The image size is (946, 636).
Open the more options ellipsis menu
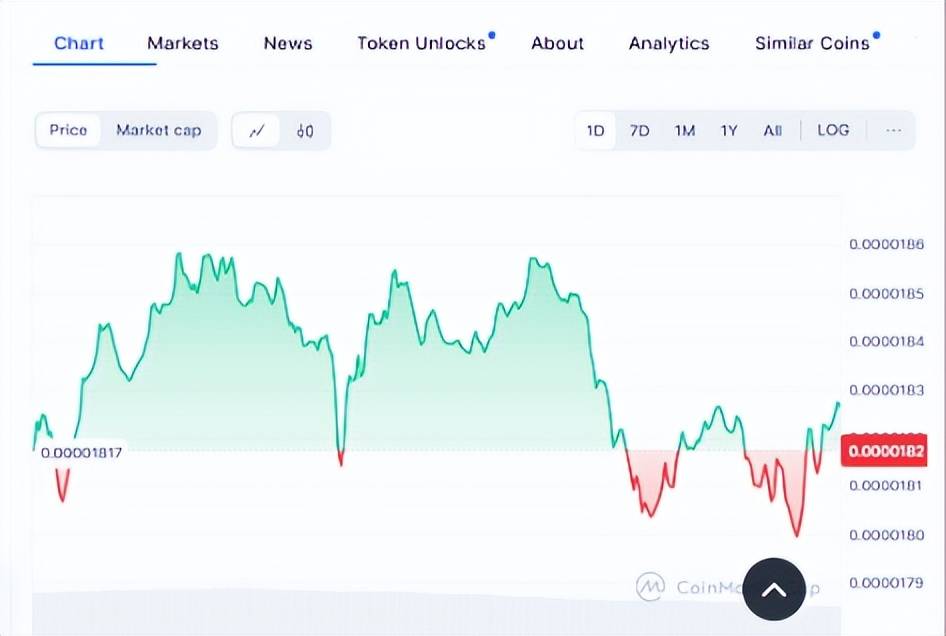[893, 131]
